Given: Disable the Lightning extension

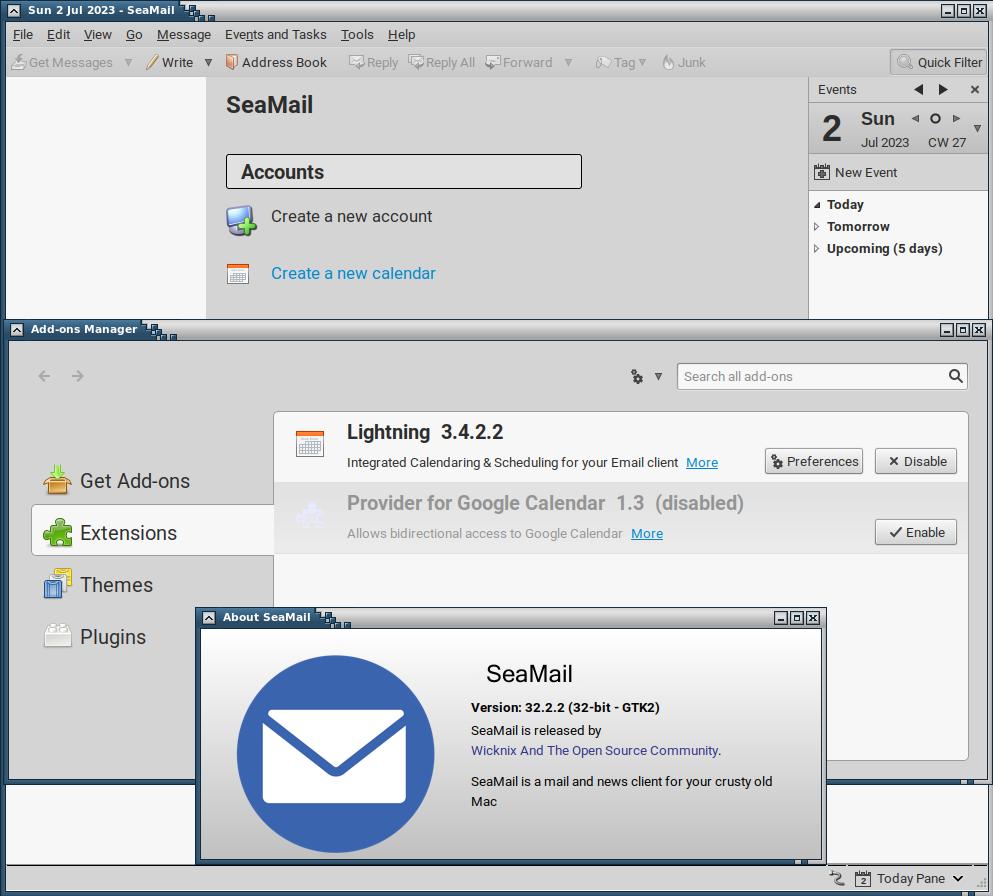Looking at the screenshot, I should (x=916, y=462).
